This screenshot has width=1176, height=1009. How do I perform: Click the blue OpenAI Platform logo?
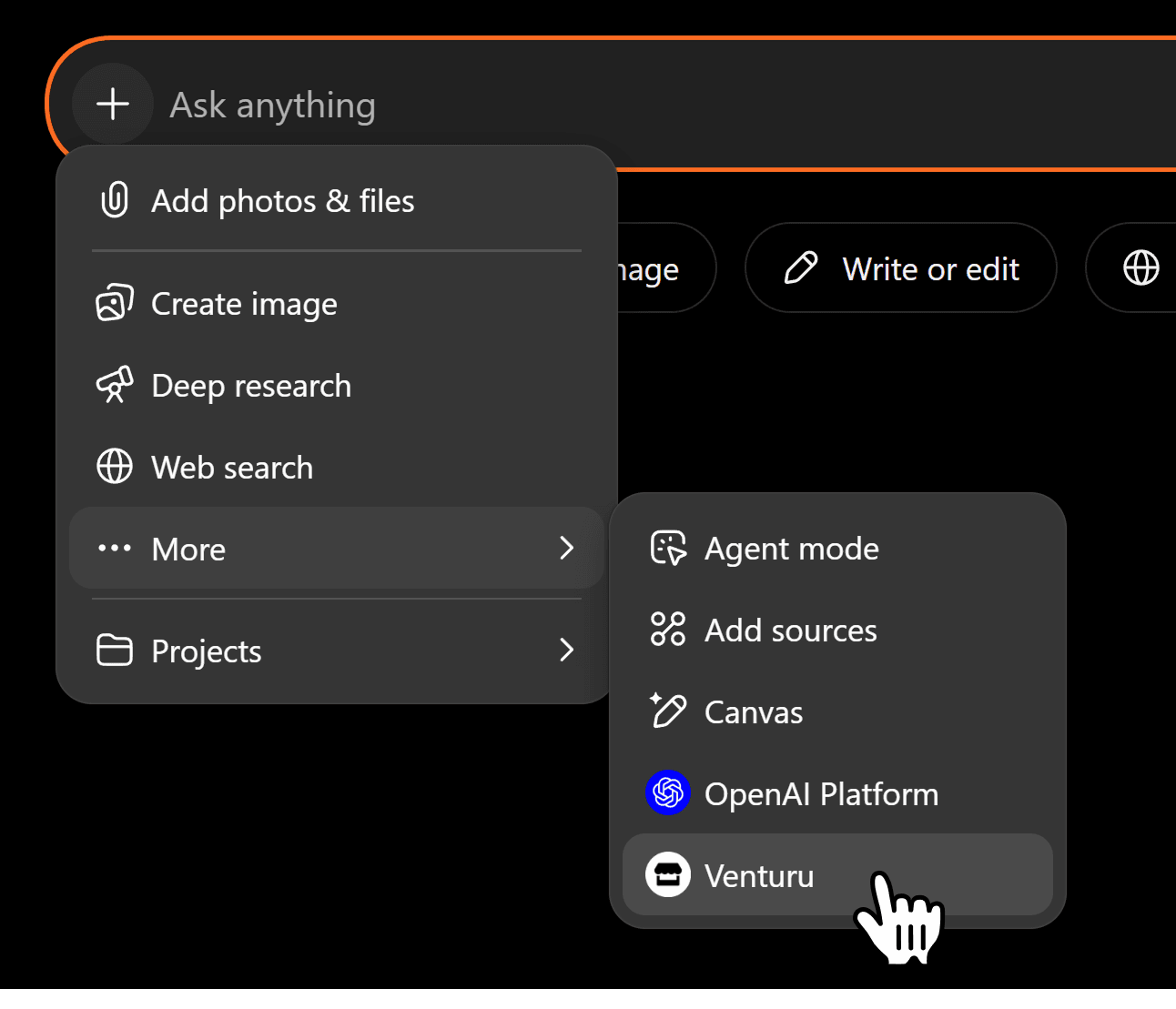click(x=668, y=792)
